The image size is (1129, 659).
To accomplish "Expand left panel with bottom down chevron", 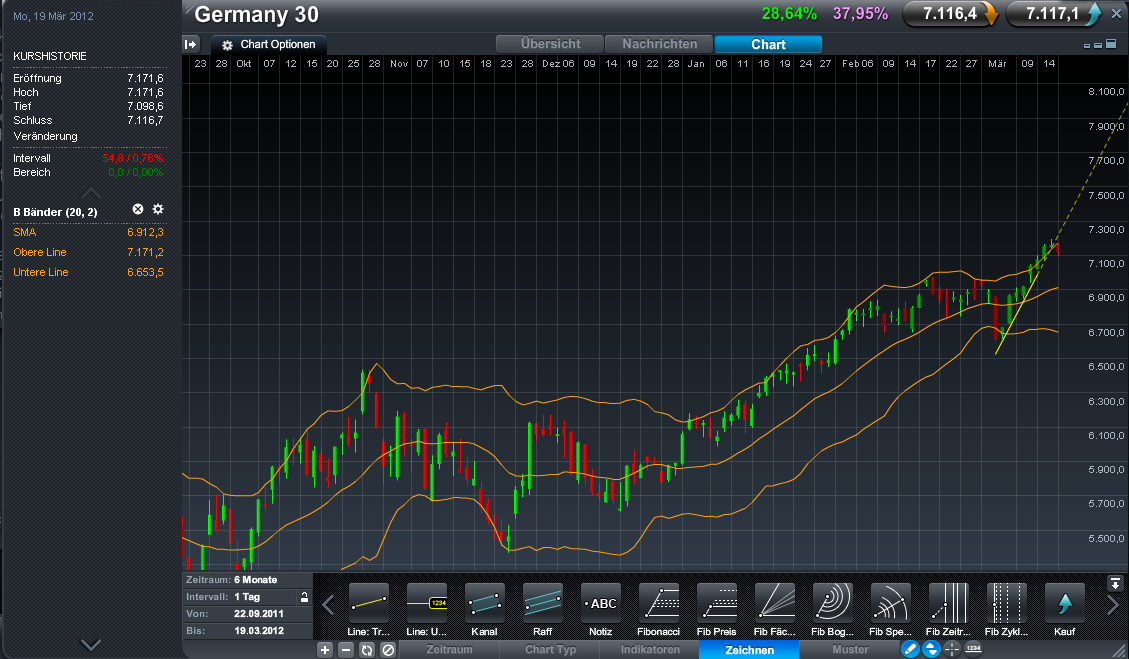I will [91, 644].
